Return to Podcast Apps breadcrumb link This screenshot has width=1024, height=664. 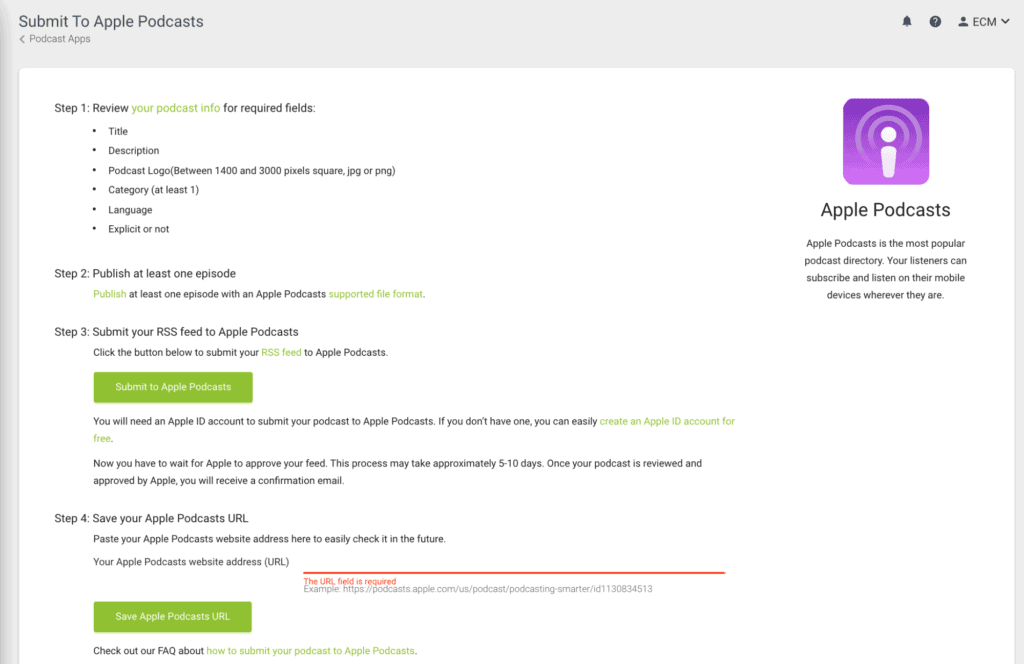point(59,39)
